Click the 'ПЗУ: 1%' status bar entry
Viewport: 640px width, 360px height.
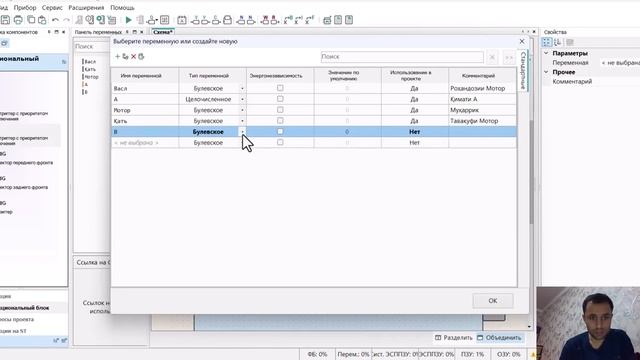(472, 354)
